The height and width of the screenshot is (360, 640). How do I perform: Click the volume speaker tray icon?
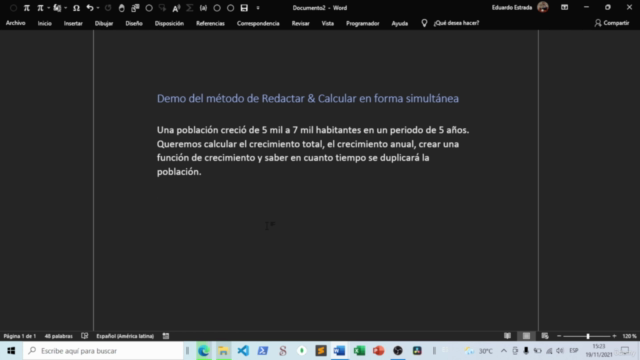[560, 351]
